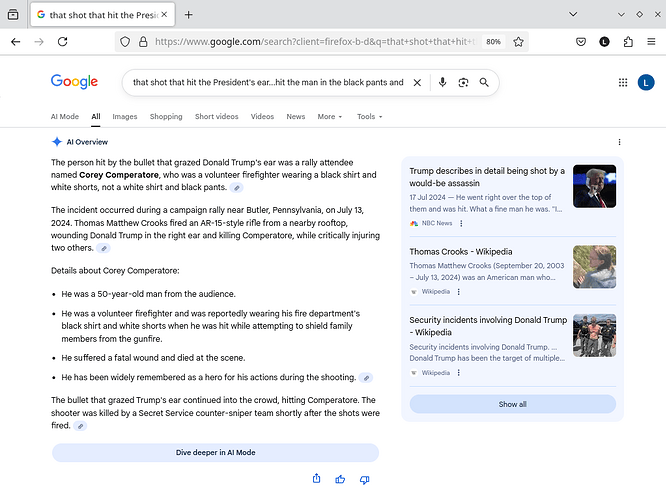This screenshot has height=500, width=666.
Task: Search by voice microphone icon
Action: 442,82
